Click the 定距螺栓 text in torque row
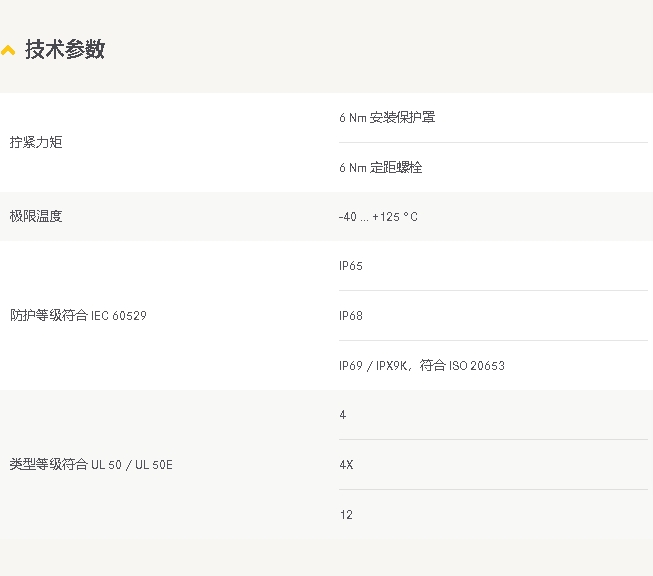The height and width of the screenshot is (576, 653). point(396,167)
